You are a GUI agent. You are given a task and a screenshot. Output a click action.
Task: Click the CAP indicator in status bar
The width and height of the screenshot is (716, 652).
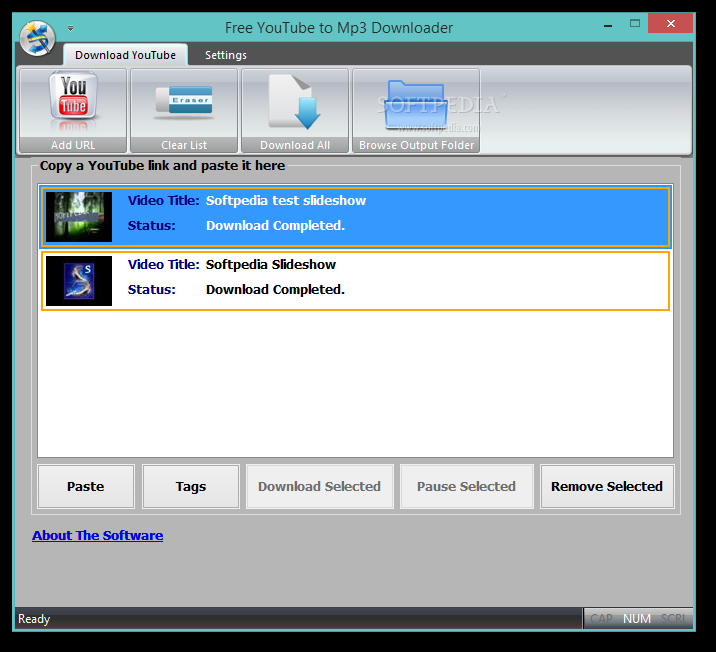coord(601,619)
